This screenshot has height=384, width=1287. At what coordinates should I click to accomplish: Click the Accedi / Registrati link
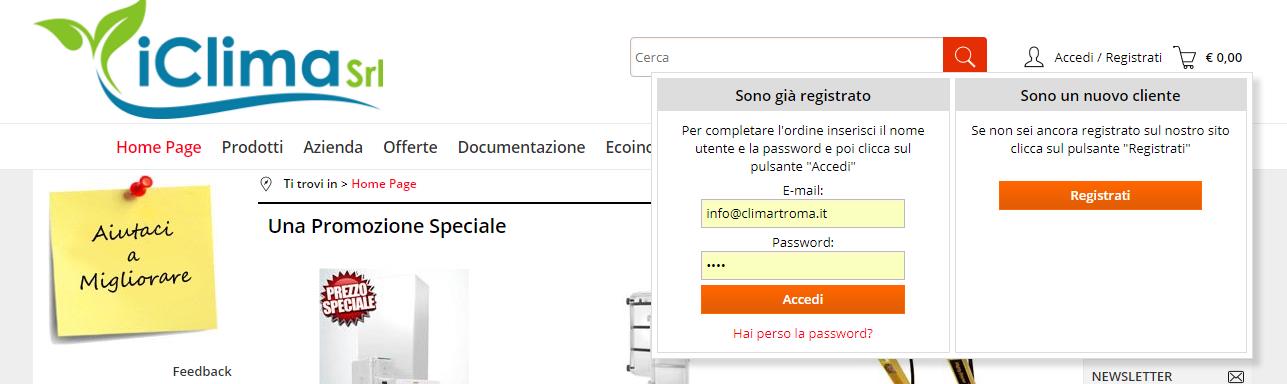1108,58
